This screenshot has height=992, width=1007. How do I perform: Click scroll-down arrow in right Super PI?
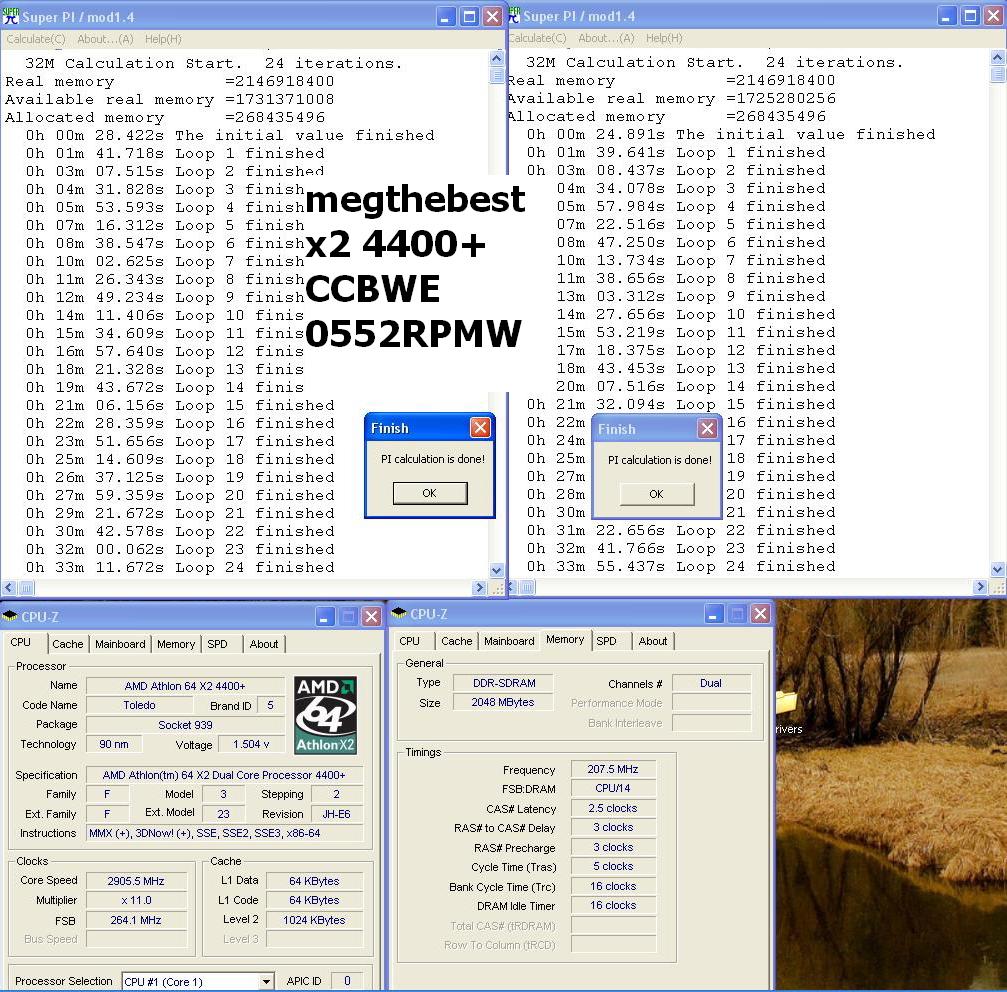pyautogui.click(x=997, y=570)
